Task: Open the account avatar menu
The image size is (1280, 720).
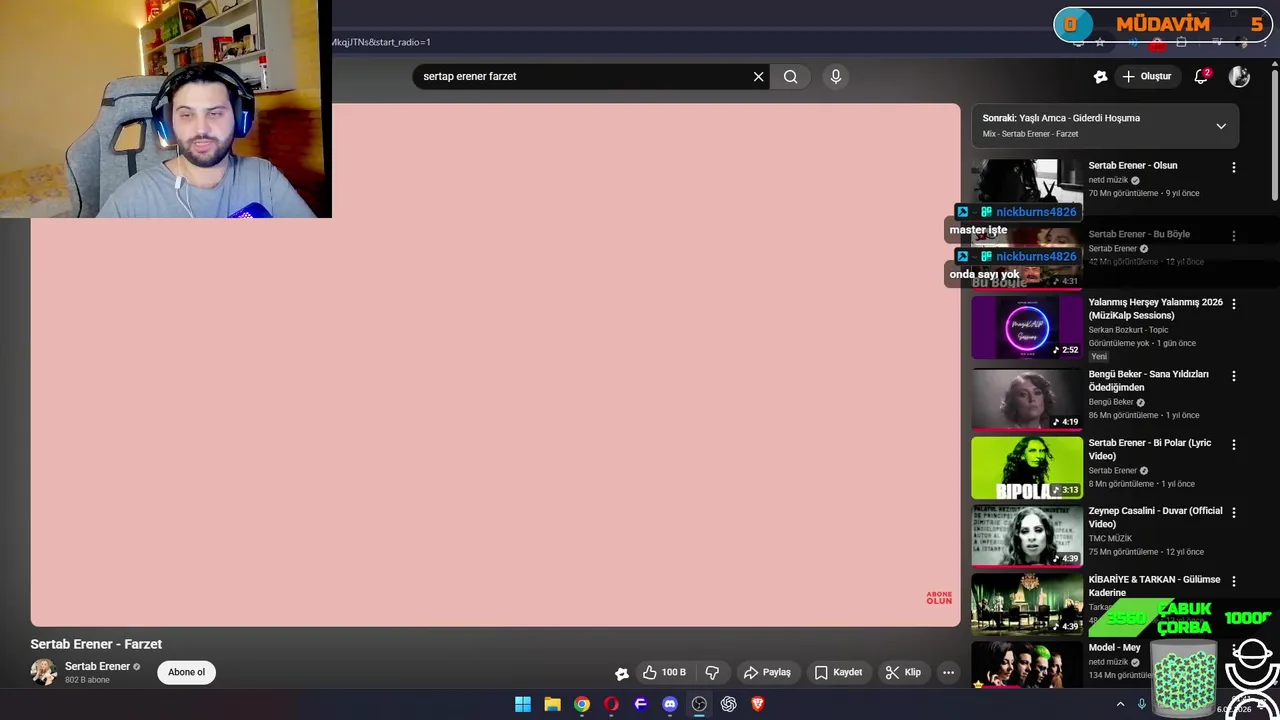Action: pos(1239,76)
